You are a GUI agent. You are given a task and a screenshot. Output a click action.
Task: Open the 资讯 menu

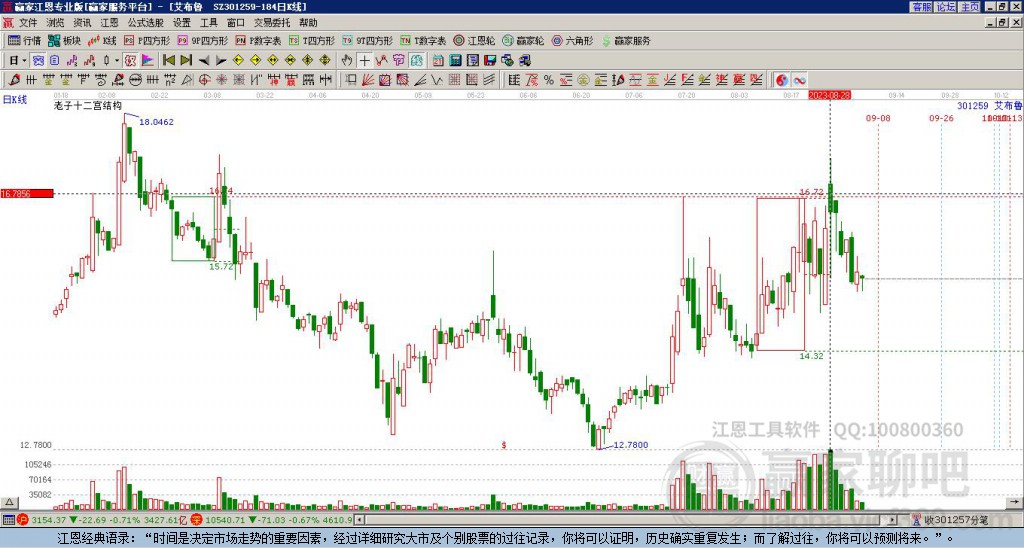pyautogui.click(x=82, y=23)
